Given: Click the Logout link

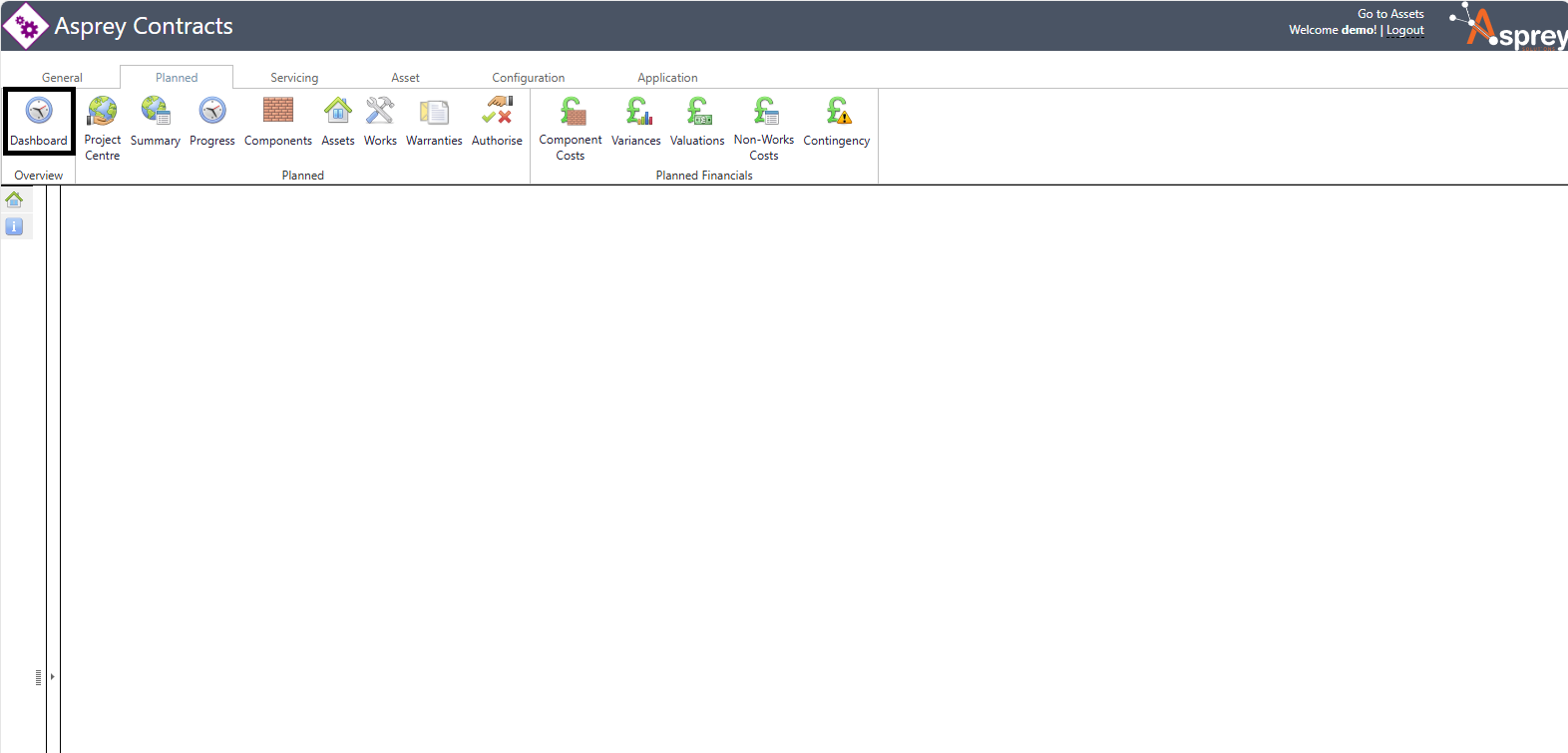Looking at the screenshot, I should click(x=1404, y=30).
